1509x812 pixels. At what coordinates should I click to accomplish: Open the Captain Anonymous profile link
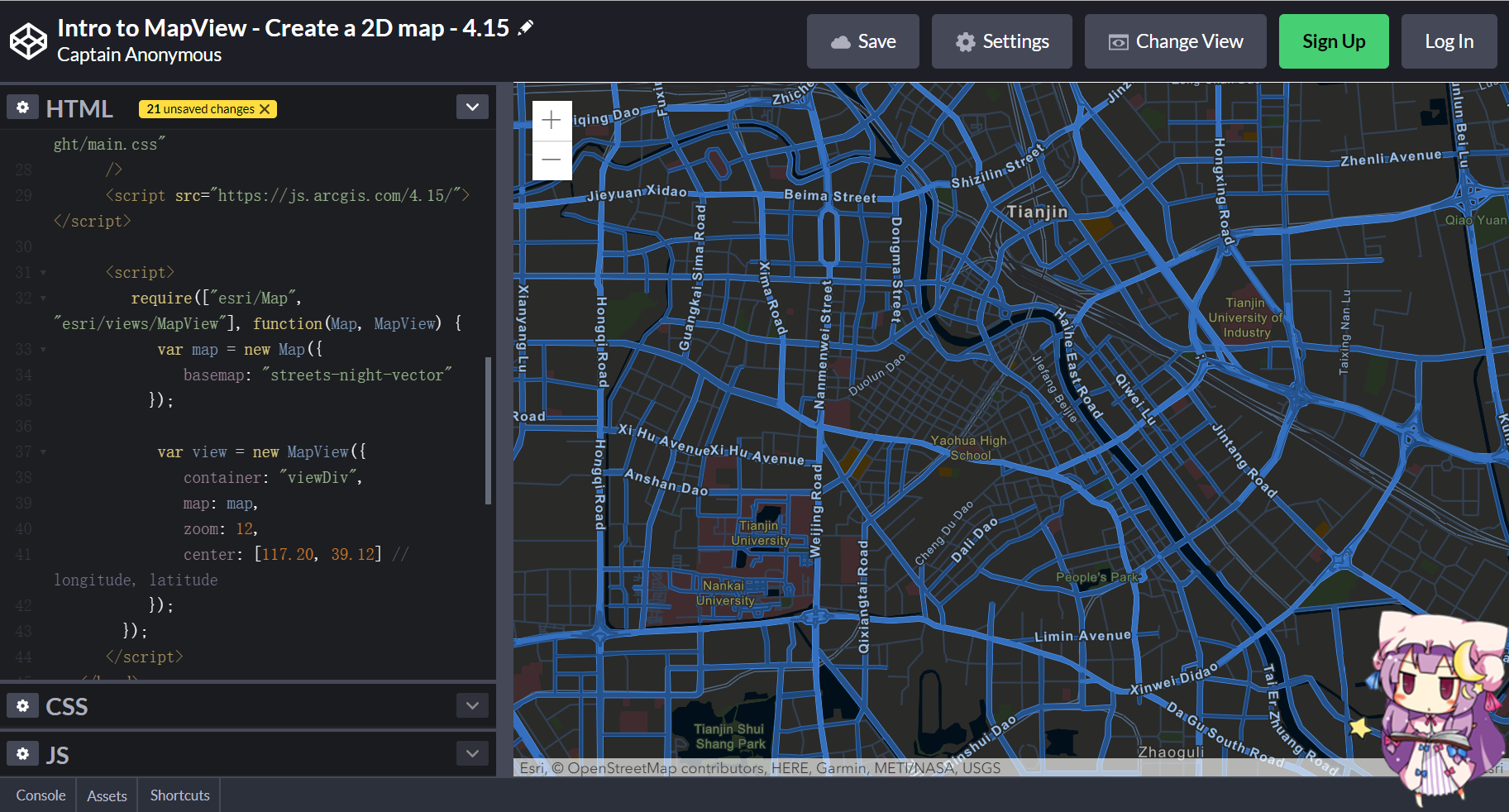139,55
